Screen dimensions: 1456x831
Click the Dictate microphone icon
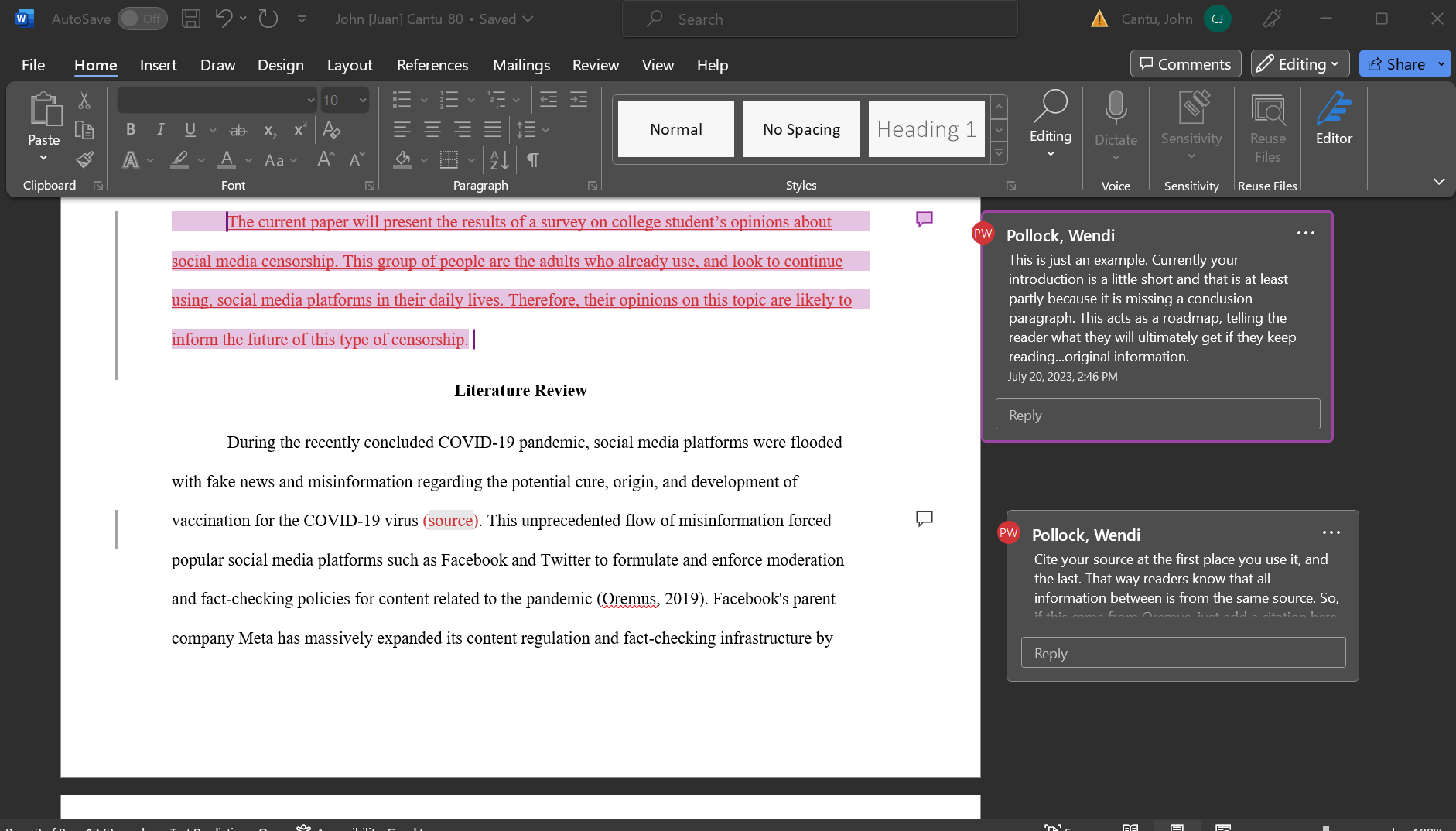click(1116, 108)
